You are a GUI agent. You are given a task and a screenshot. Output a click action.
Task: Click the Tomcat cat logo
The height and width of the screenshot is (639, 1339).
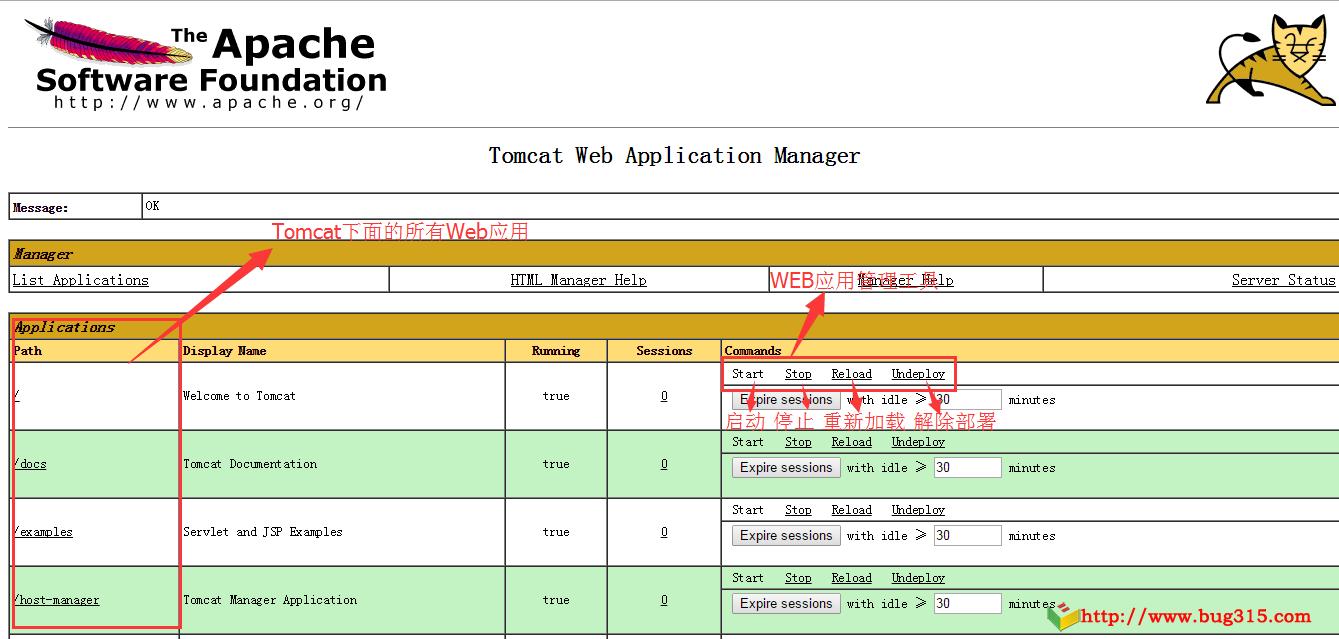point(1271,60)
